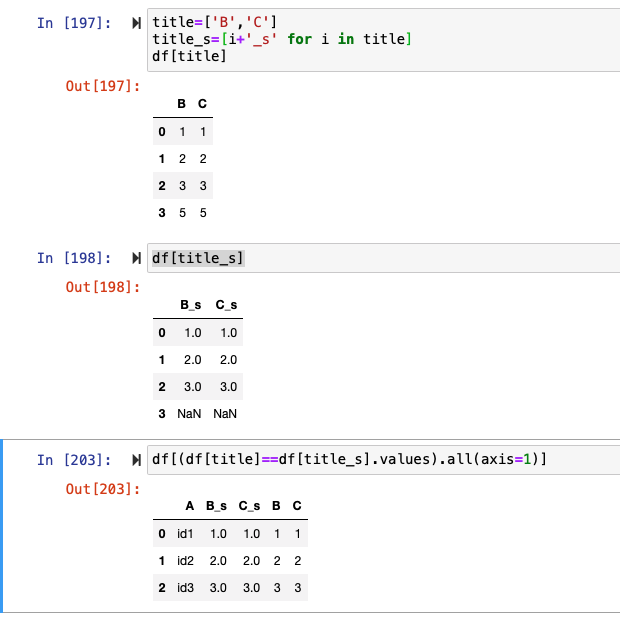This screenshot has height=617, width=620.
Task: Click the df[title] line in cell 197
Action: click(x=189, y=56)
